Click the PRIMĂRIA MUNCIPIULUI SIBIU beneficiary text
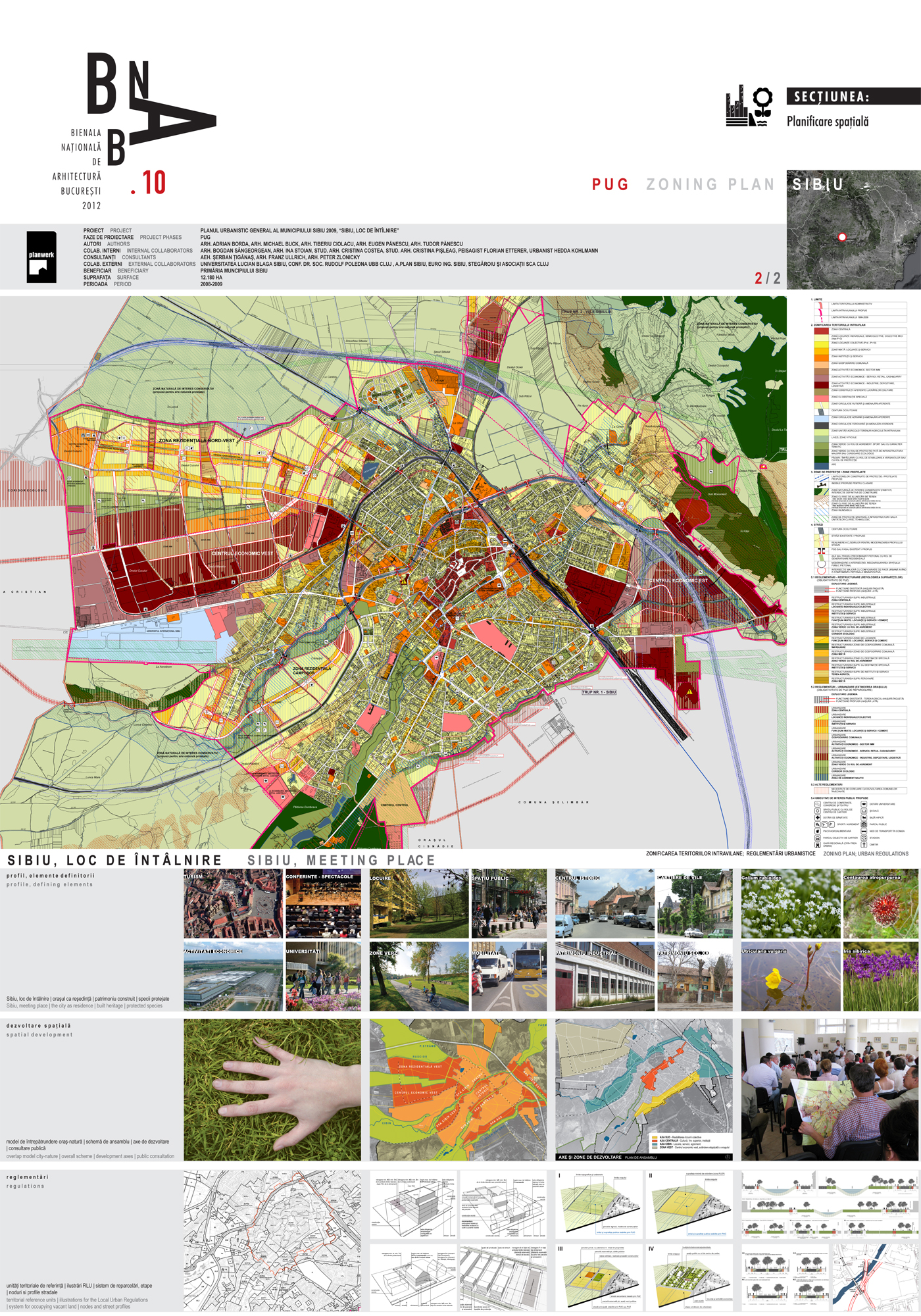This screenshot has width=921, height=1316. 234,270
